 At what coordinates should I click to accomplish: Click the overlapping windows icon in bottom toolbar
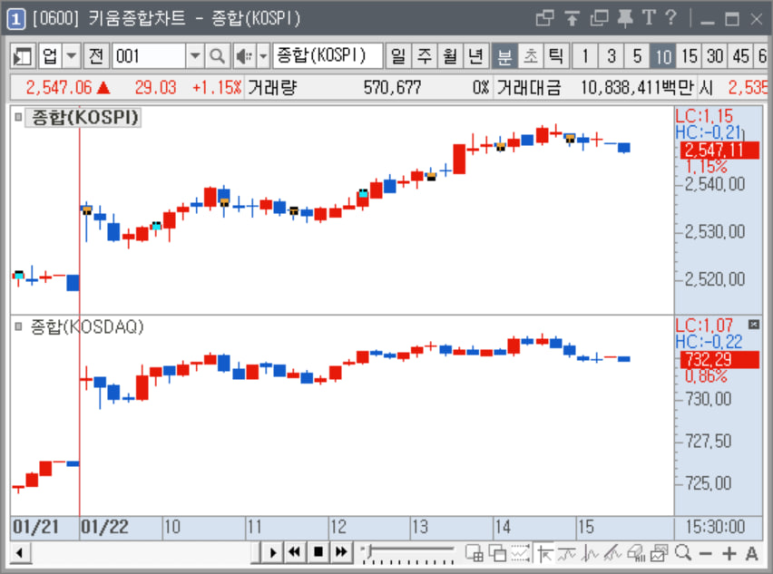pos(497,553)
